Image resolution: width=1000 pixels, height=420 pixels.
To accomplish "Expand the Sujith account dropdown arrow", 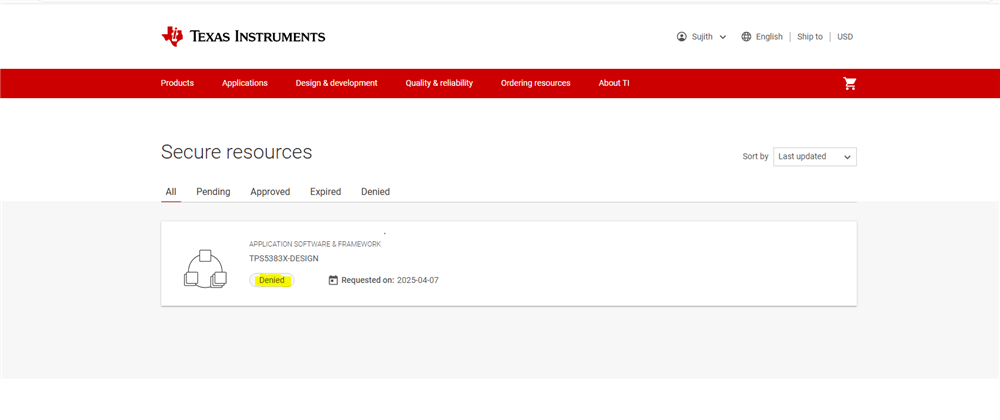I will (723, 37).
